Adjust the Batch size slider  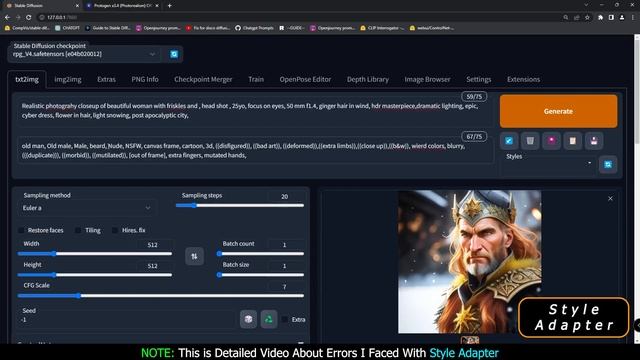click(x=260, y=275)
